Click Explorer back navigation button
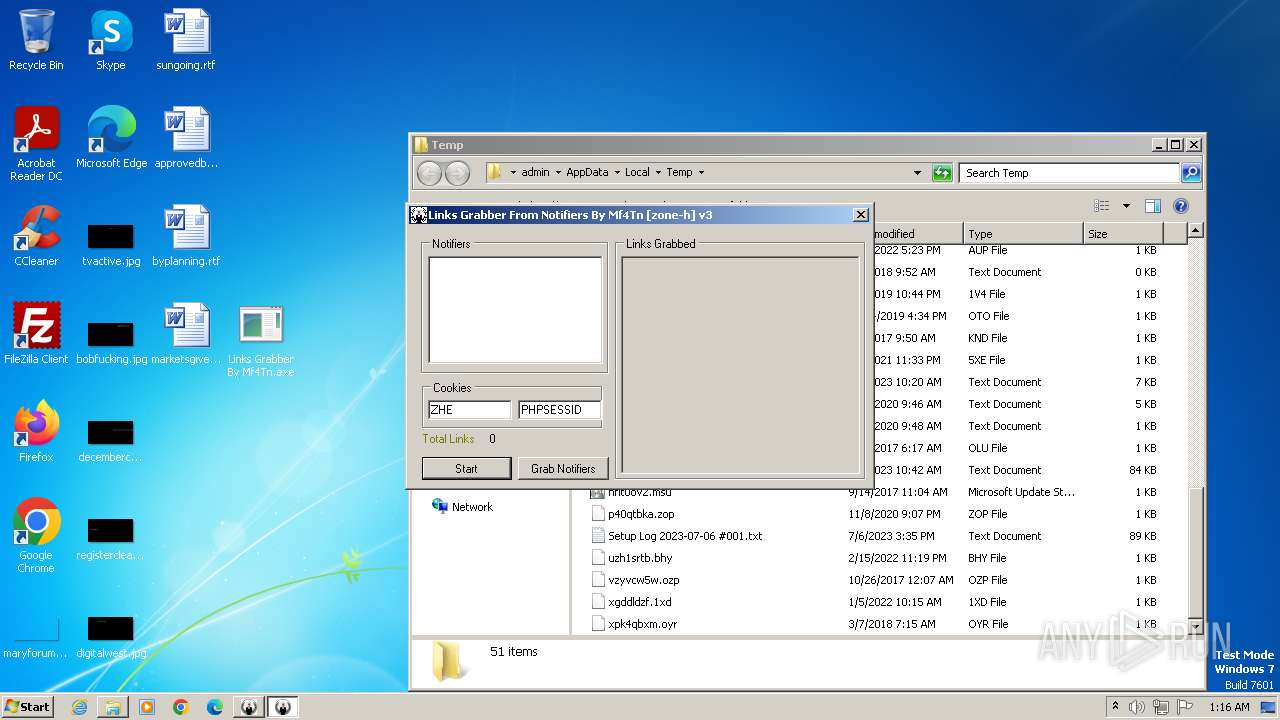The width and height of the screenshot is (1280, 720). tap(429, 173)
